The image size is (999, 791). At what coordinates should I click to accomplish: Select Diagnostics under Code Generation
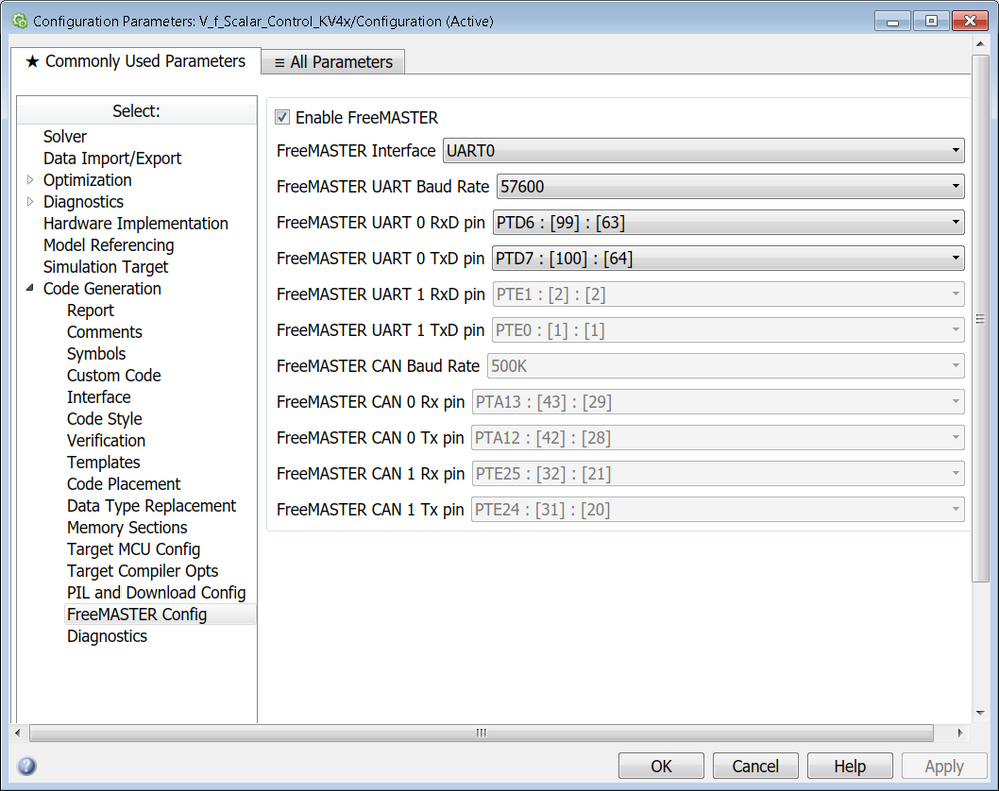click(106, 636)
